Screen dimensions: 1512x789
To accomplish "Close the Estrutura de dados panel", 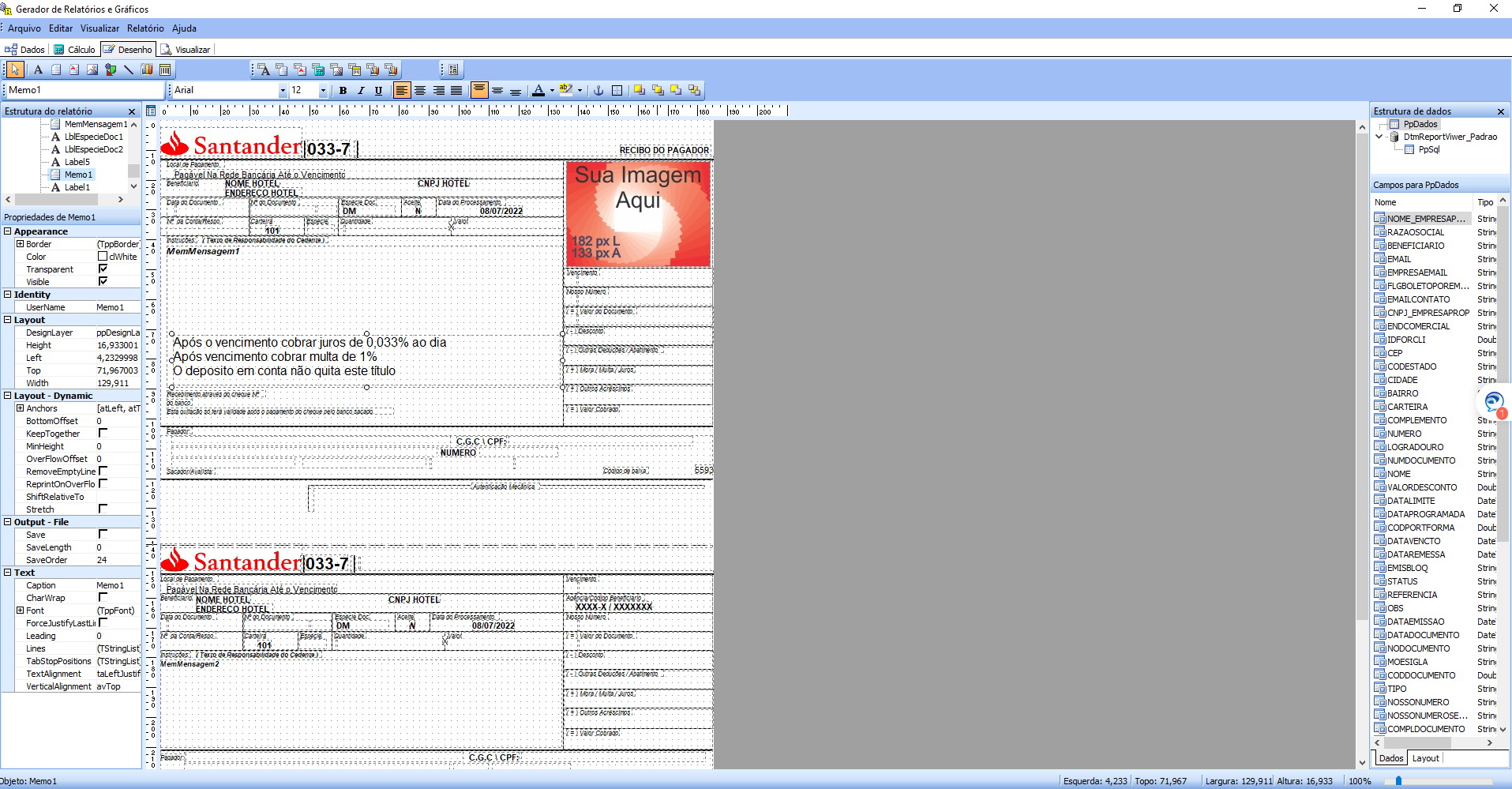I will click(x=1501, y=111).
